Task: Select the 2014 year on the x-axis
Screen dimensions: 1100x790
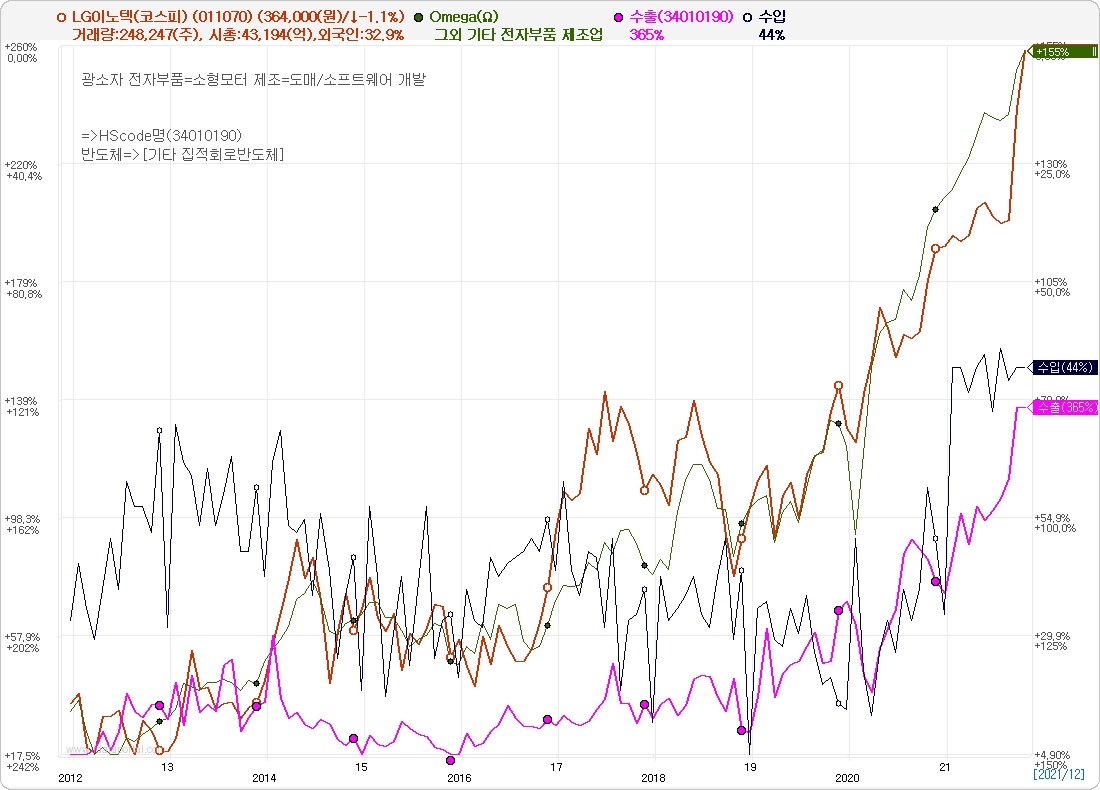Action: click(264, 777)
